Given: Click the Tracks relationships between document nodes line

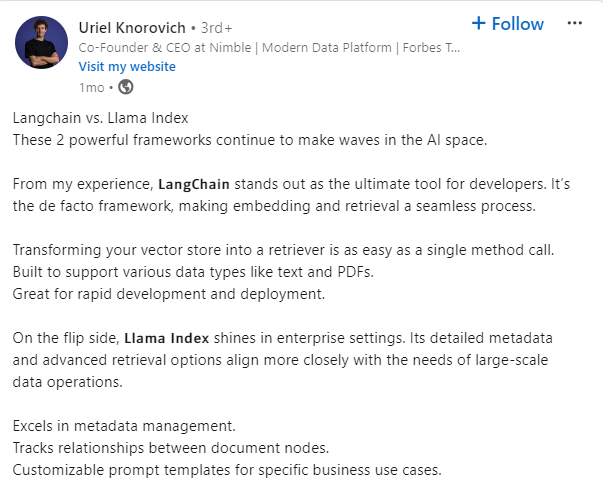Looking at the screenshot, I should pos(171,447).
